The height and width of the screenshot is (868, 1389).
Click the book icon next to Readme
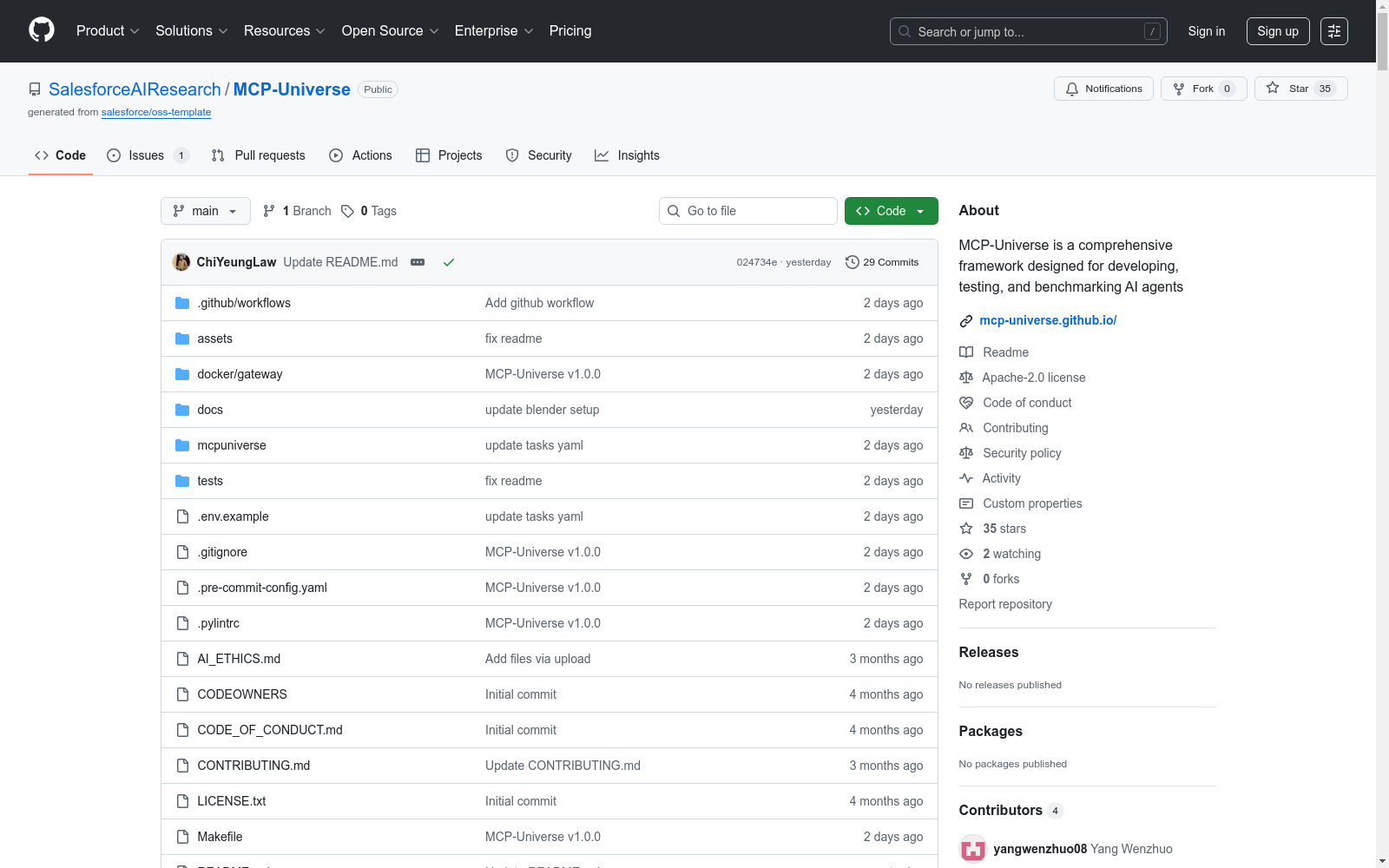click(x=966, y=352)
